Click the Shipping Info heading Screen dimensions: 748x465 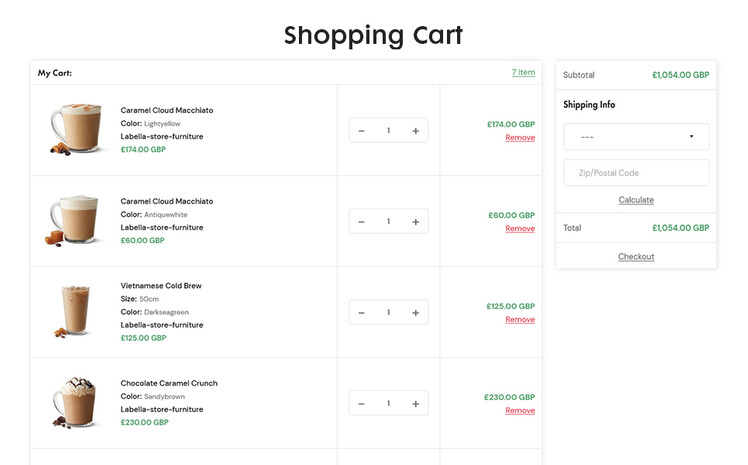point(589,104)
